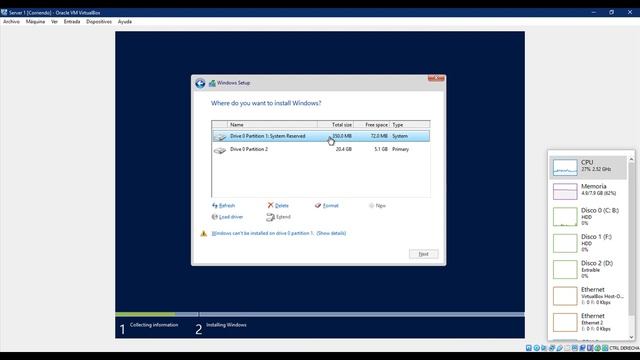Image resolution: width=640 pixels, height=360 pixels.
Task: Click the setup progress bar
Action: point(320,314)
